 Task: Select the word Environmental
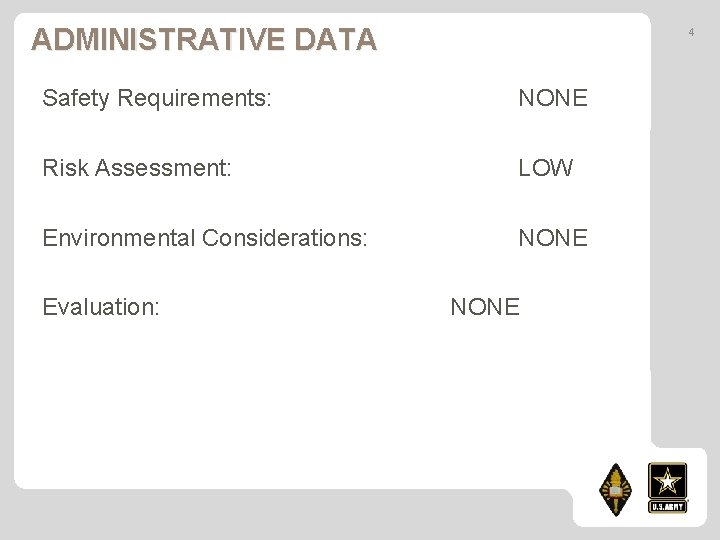coord(118,238)
